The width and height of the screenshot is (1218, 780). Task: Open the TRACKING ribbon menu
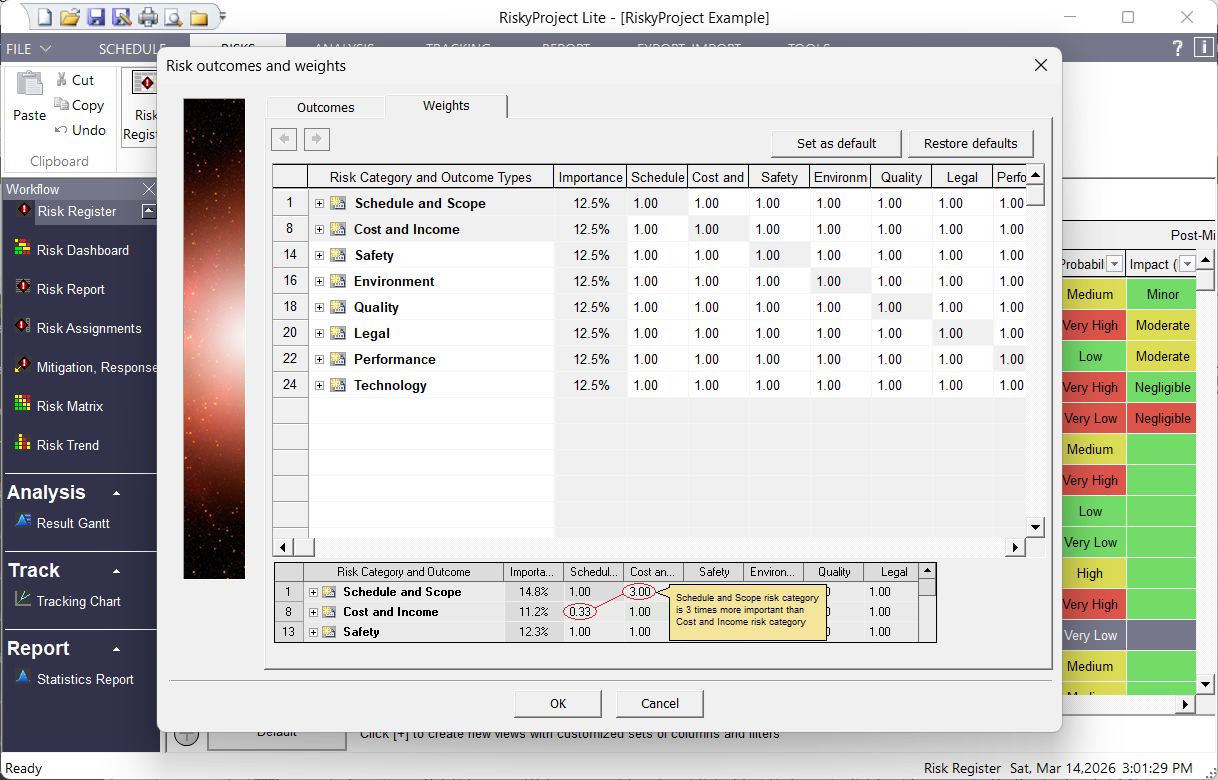(457, 48)
